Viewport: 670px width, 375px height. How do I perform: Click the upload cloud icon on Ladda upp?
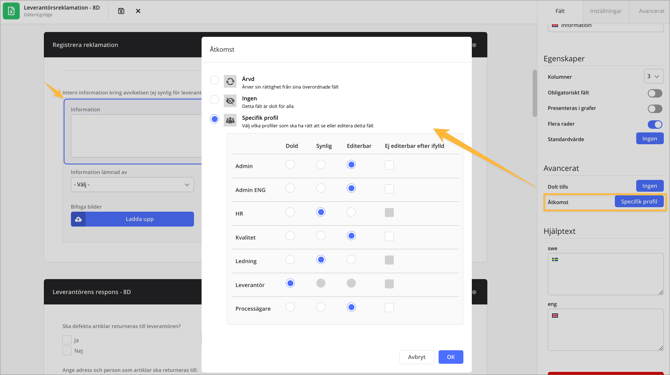[x=78, y=219]
